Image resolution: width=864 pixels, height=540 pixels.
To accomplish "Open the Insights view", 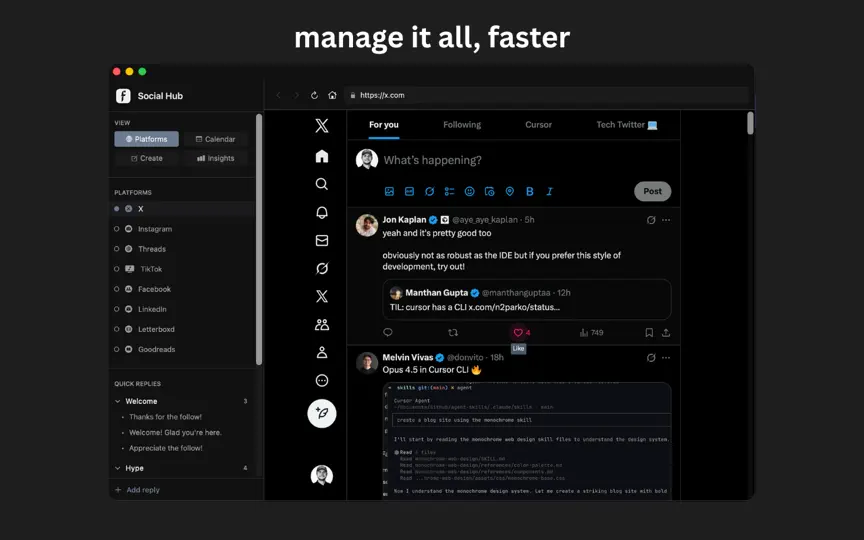I will click(215, 158).
